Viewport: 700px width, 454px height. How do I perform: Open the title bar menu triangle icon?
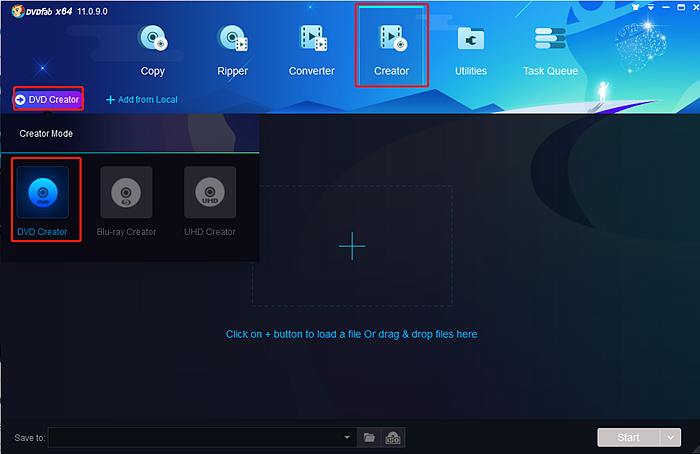[651, 7]
